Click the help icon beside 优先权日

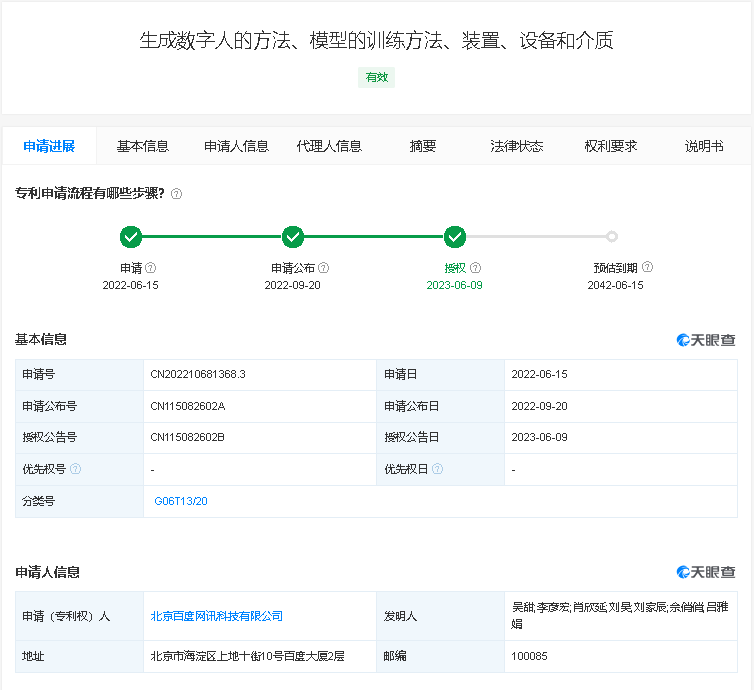(x=437, y=469)
